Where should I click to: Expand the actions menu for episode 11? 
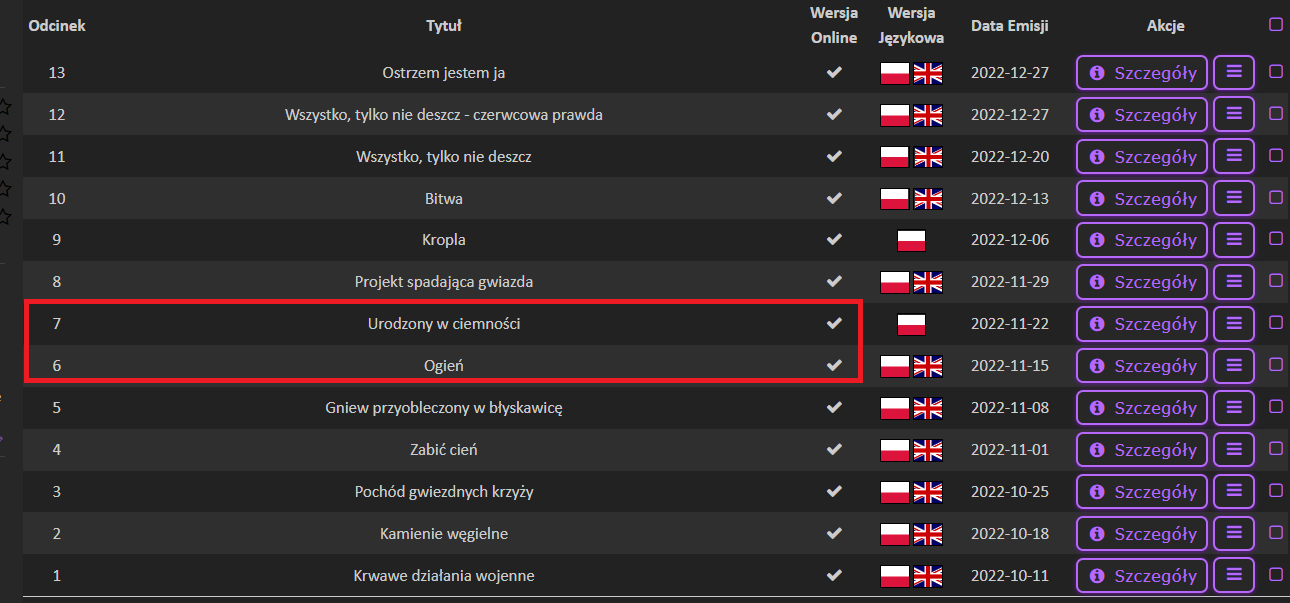[x=1234, y=156]
